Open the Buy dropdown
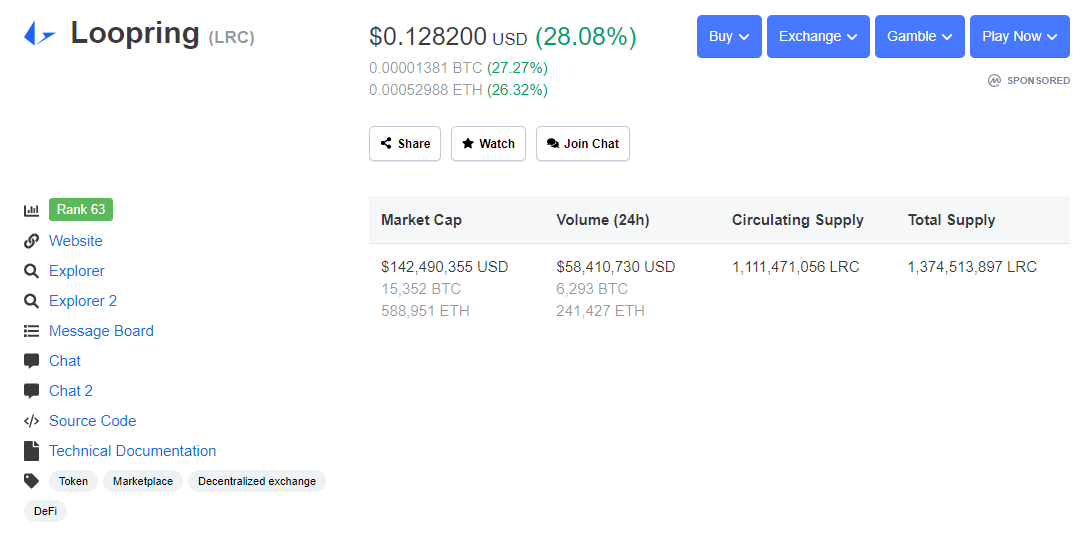 [x=729, y=37]
